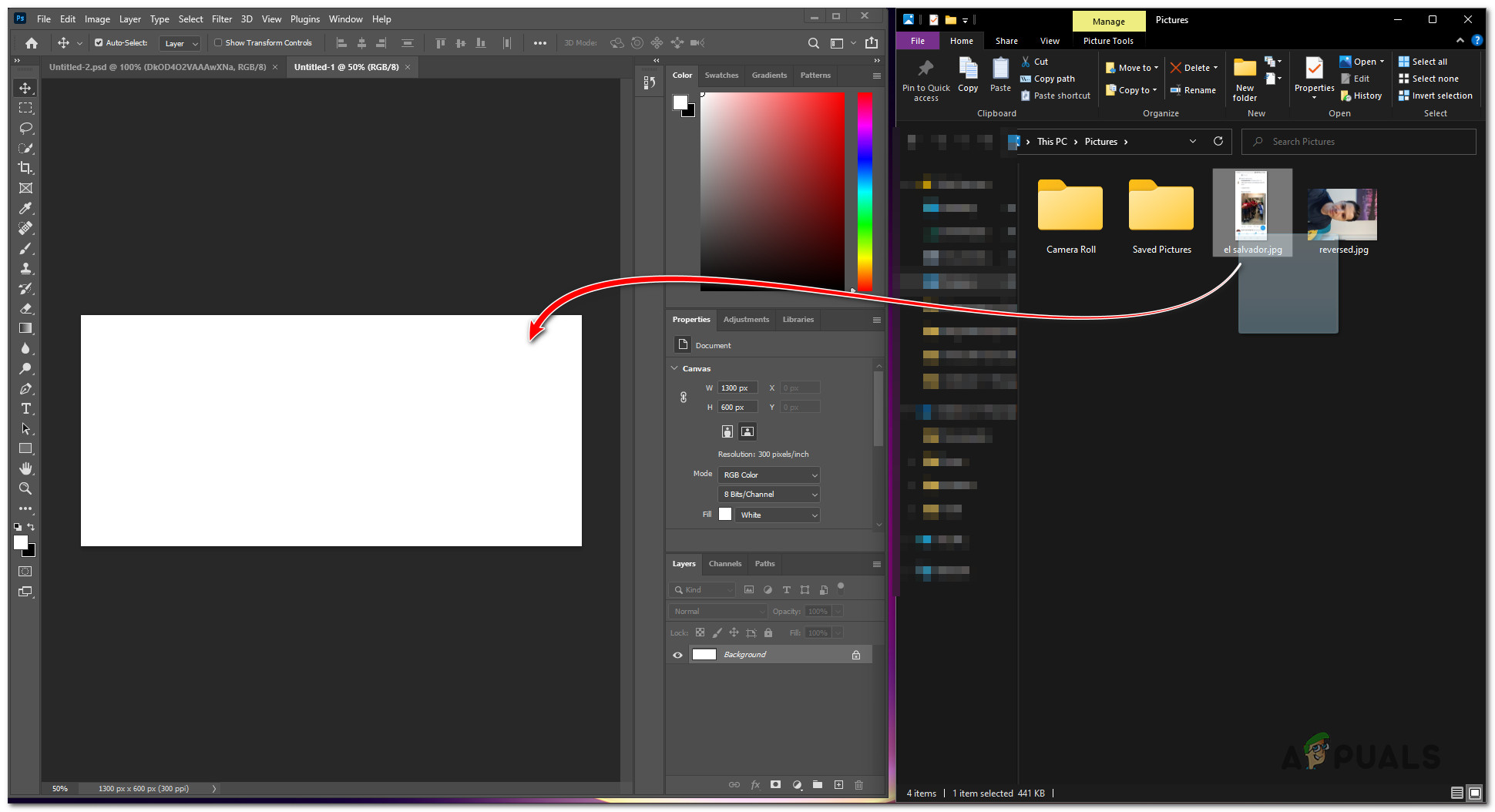Collapse the Canvas section
Viewport: 1495px width, 812px height.
(674, 369)
